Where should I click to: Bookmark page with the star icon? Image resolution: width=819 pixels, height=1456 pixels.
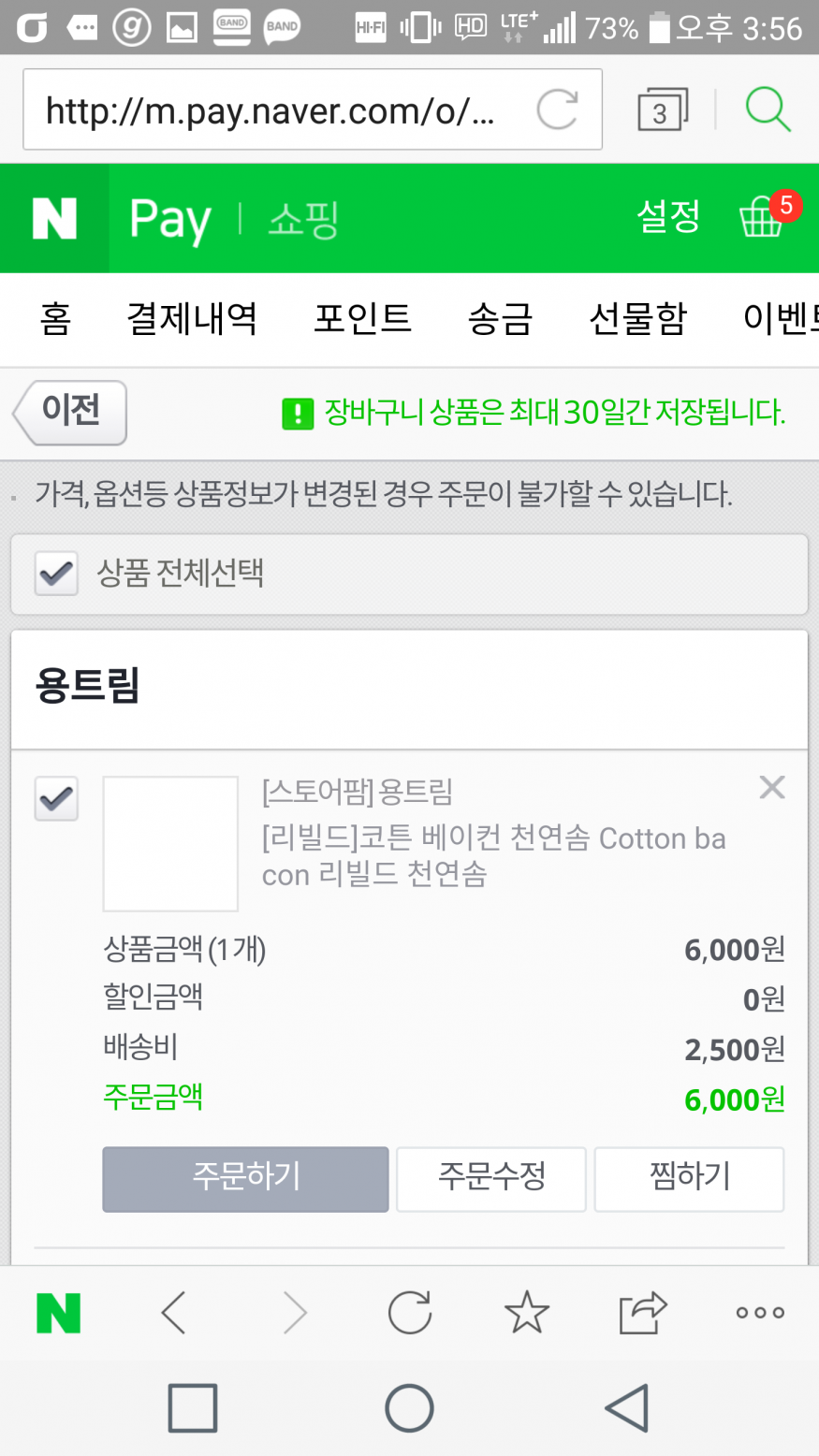tap(527, 1312)
